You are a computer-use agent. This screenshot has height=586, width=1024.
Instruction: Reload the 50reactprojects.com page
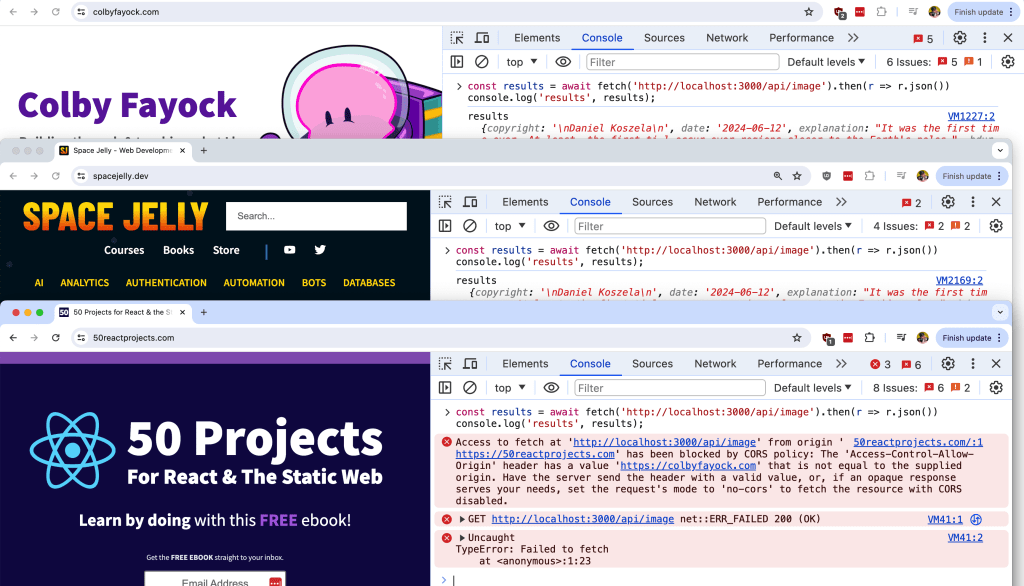(56, 338)
